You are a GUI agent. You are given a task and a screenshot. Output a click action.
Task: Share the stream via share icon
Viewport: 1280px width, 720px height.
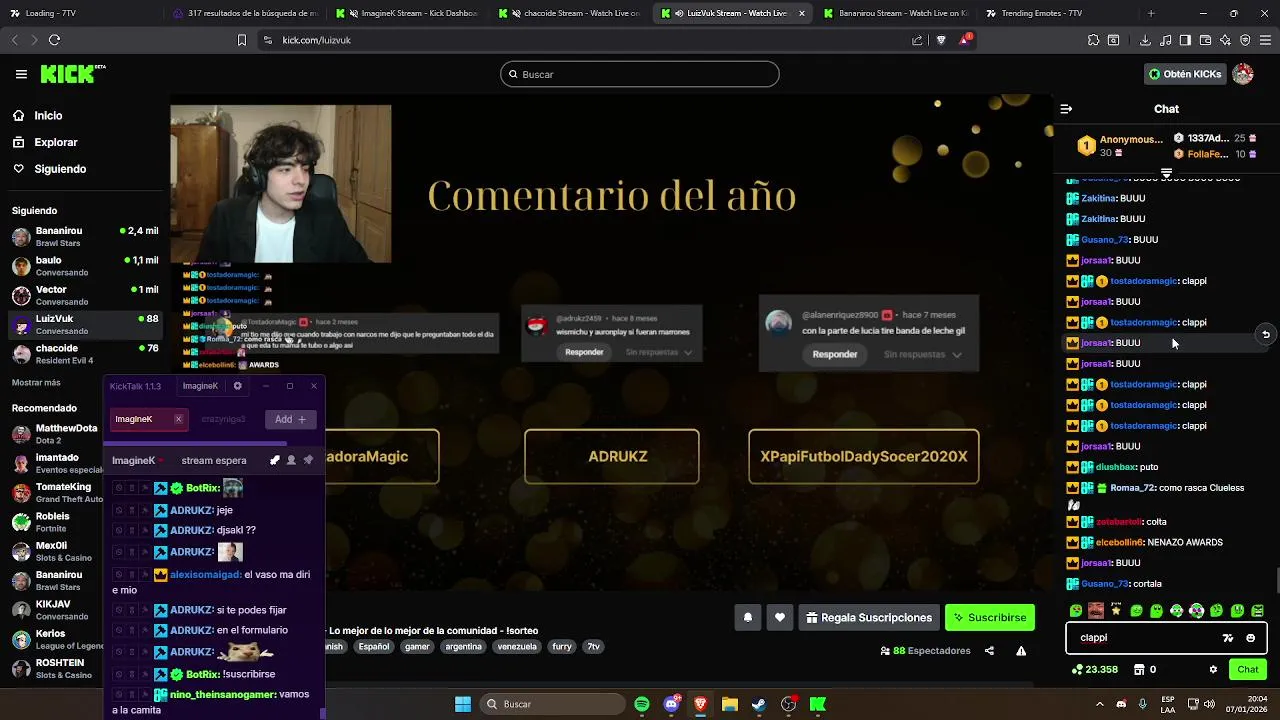coord(989,651)
